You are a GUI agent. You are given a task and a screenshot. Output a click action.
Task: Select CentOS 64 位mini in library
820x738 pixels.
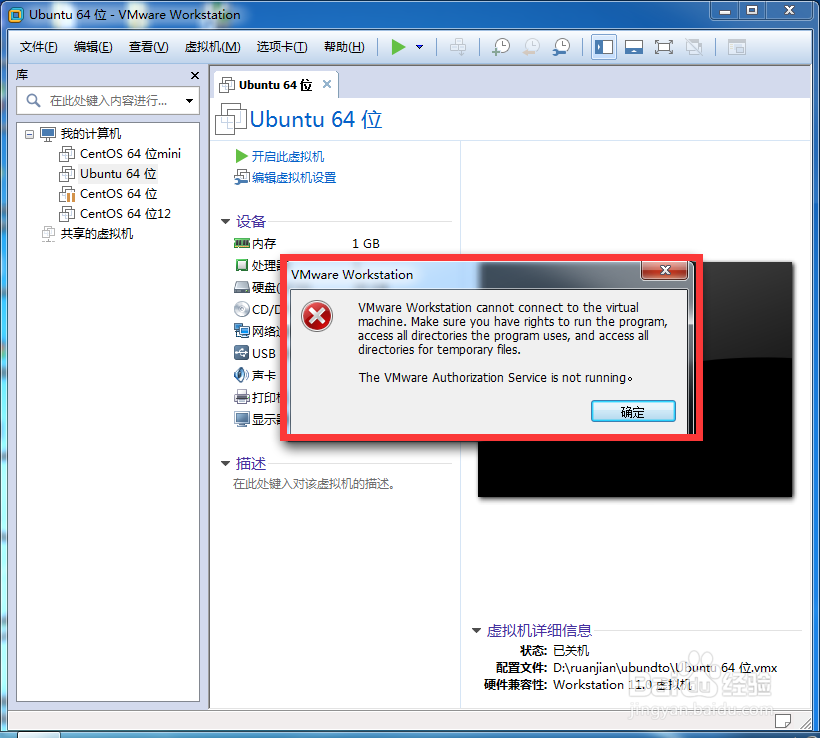pyautogui.click(x=130, y=154)
